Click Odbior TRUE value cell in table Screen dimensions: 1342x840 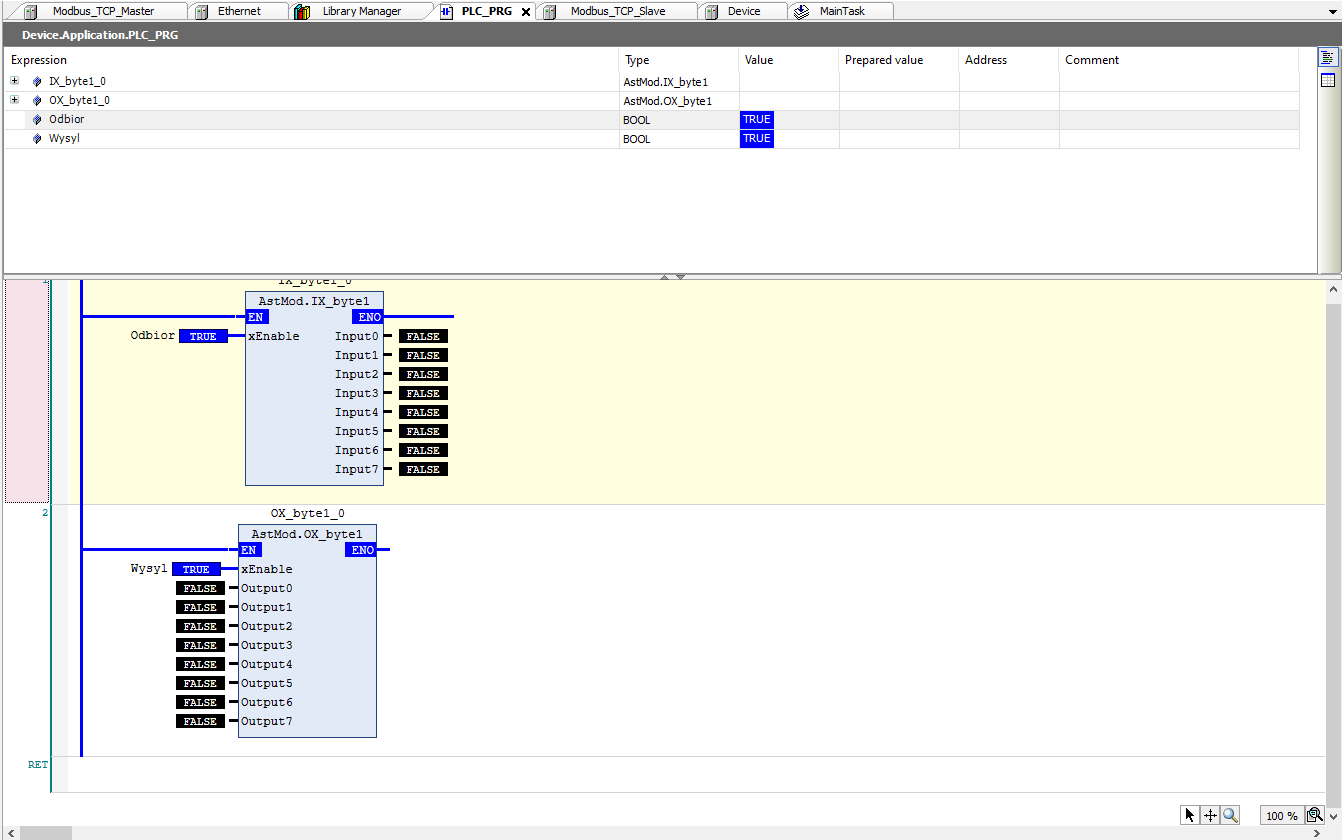click(757, 120)
